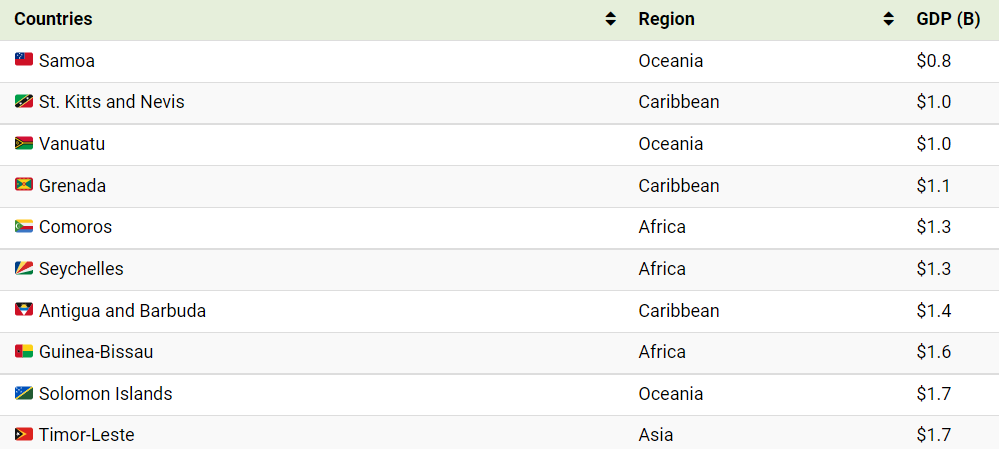Click the Vanuatu flag icon

(x=24, y=143)
